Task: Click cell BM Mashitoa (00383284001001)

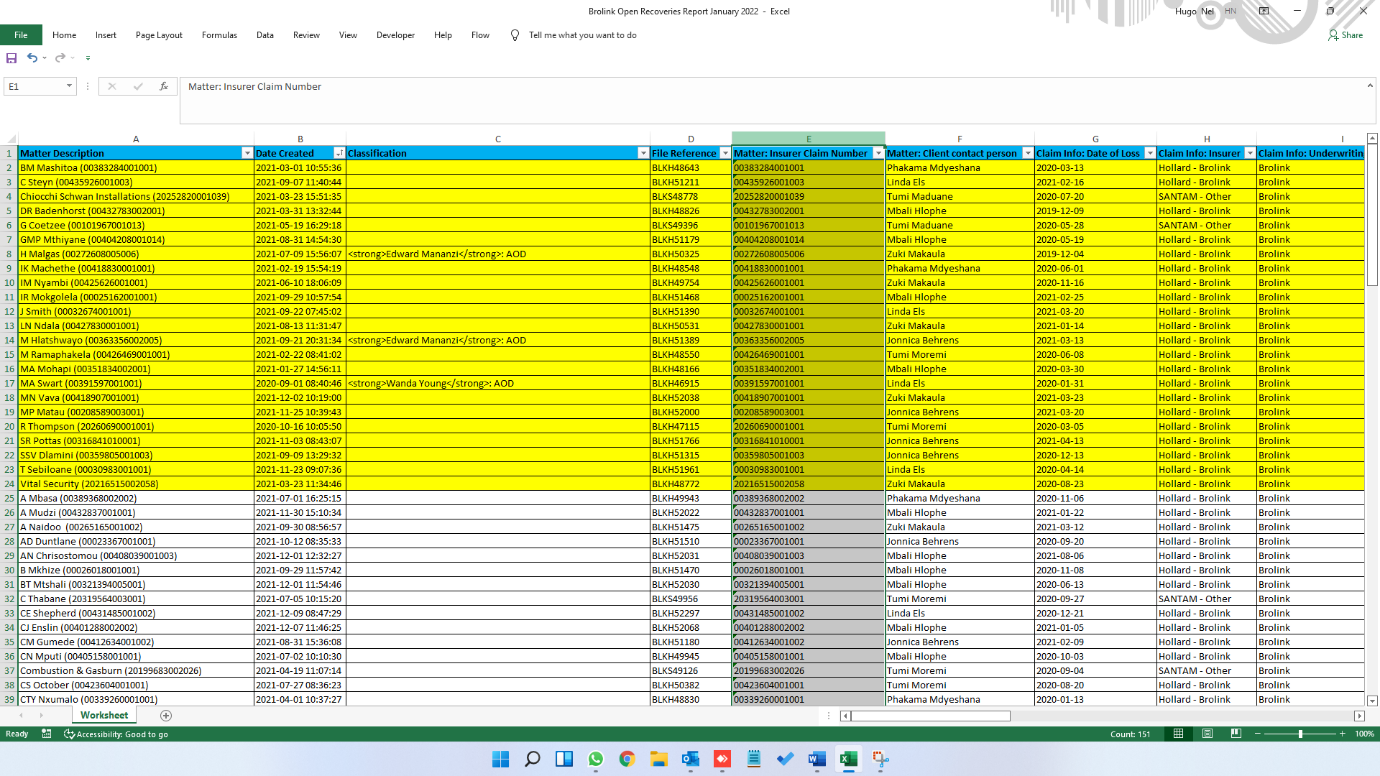Action: 136,168
